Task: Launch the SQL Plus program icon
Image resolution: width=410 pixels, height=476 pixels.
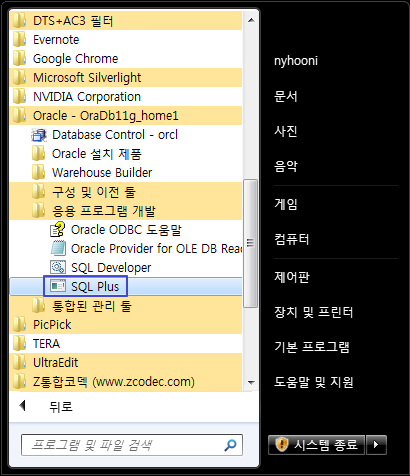Action: 58,286
